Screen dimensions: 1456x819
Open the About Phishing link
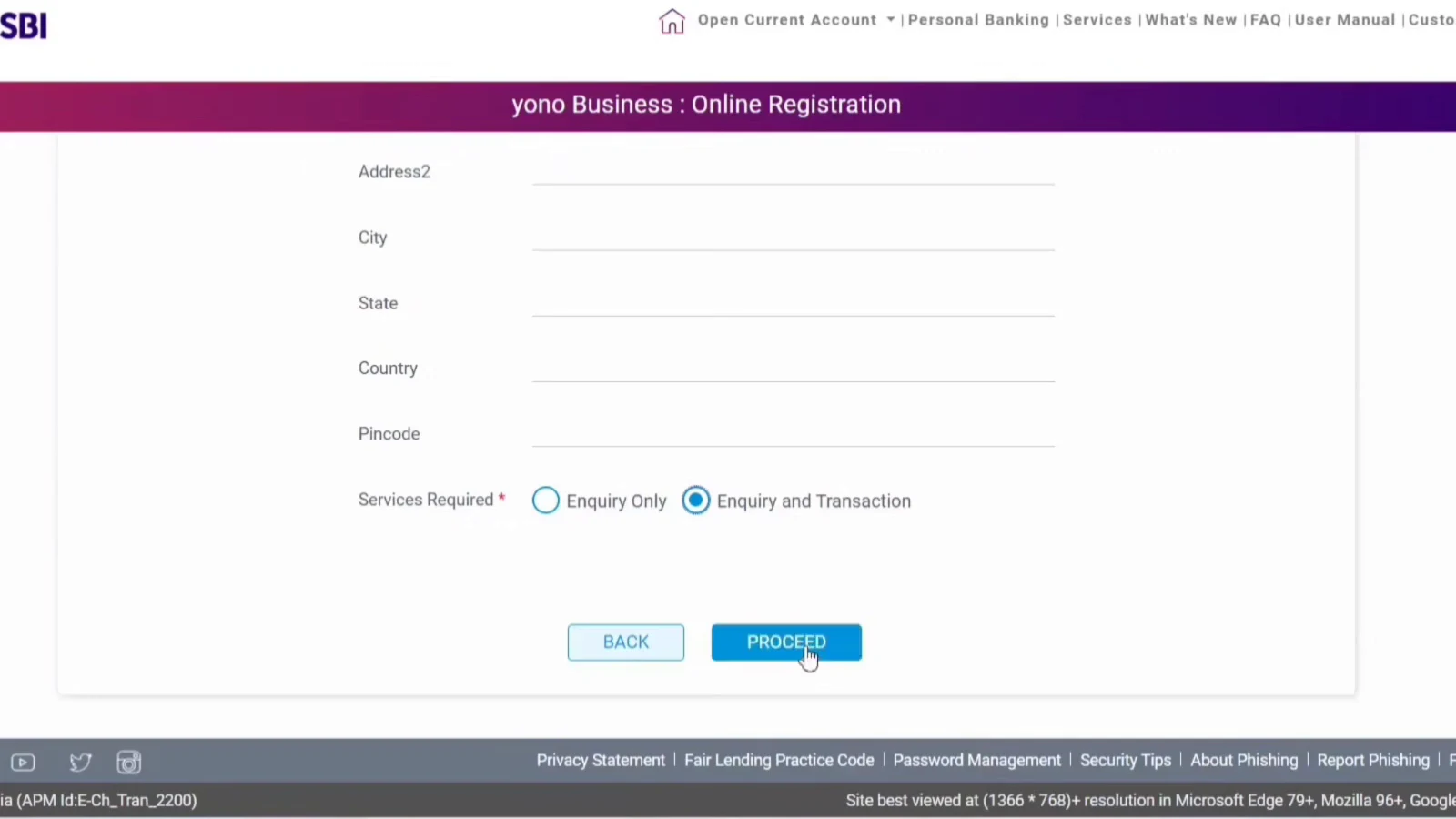coord(1244,761)
